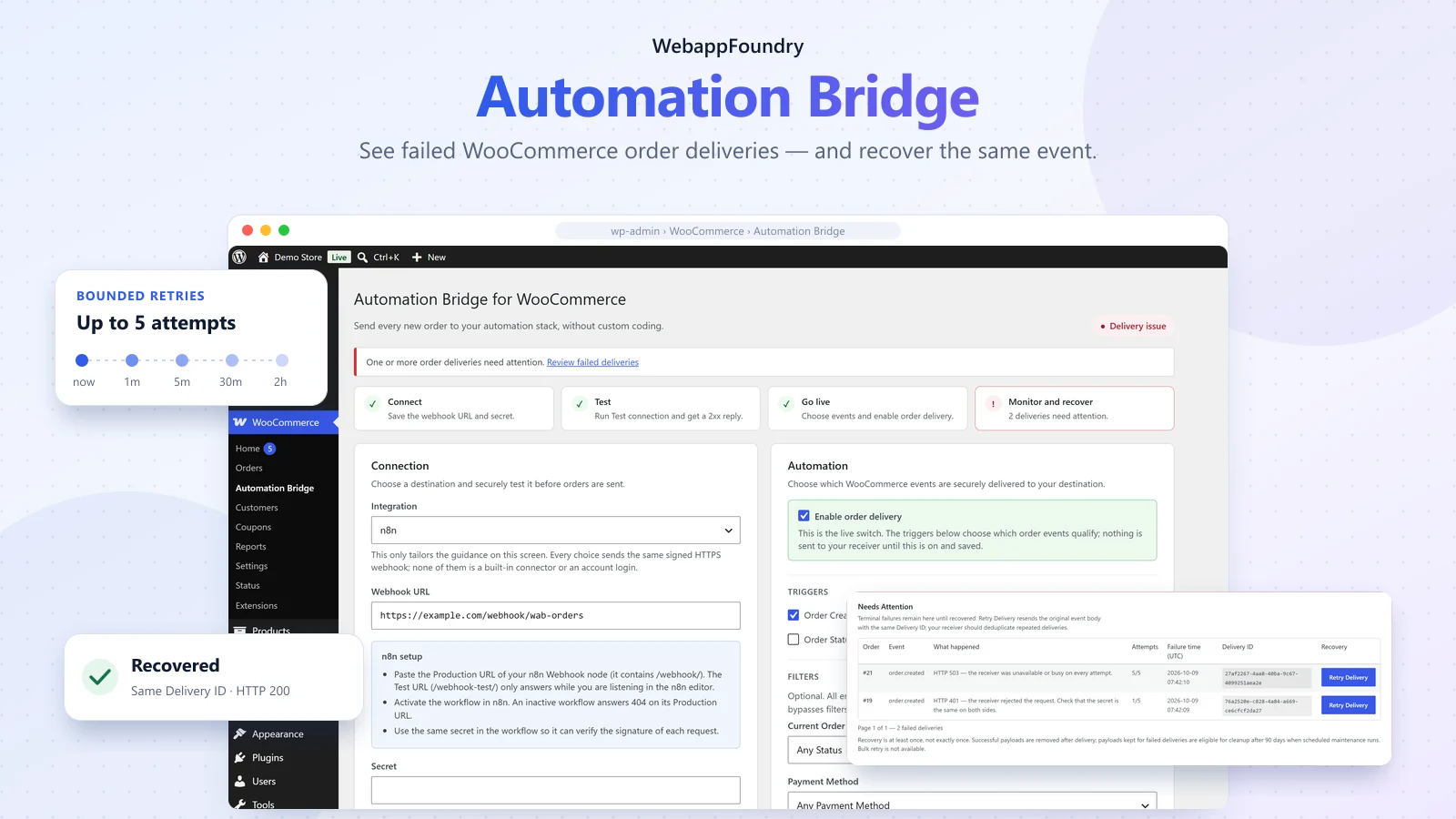Open Coupons in WooCommerce submenu
Image resolution: width=1456 pixels, height=819 pixels.
click(x=253, y=527)
